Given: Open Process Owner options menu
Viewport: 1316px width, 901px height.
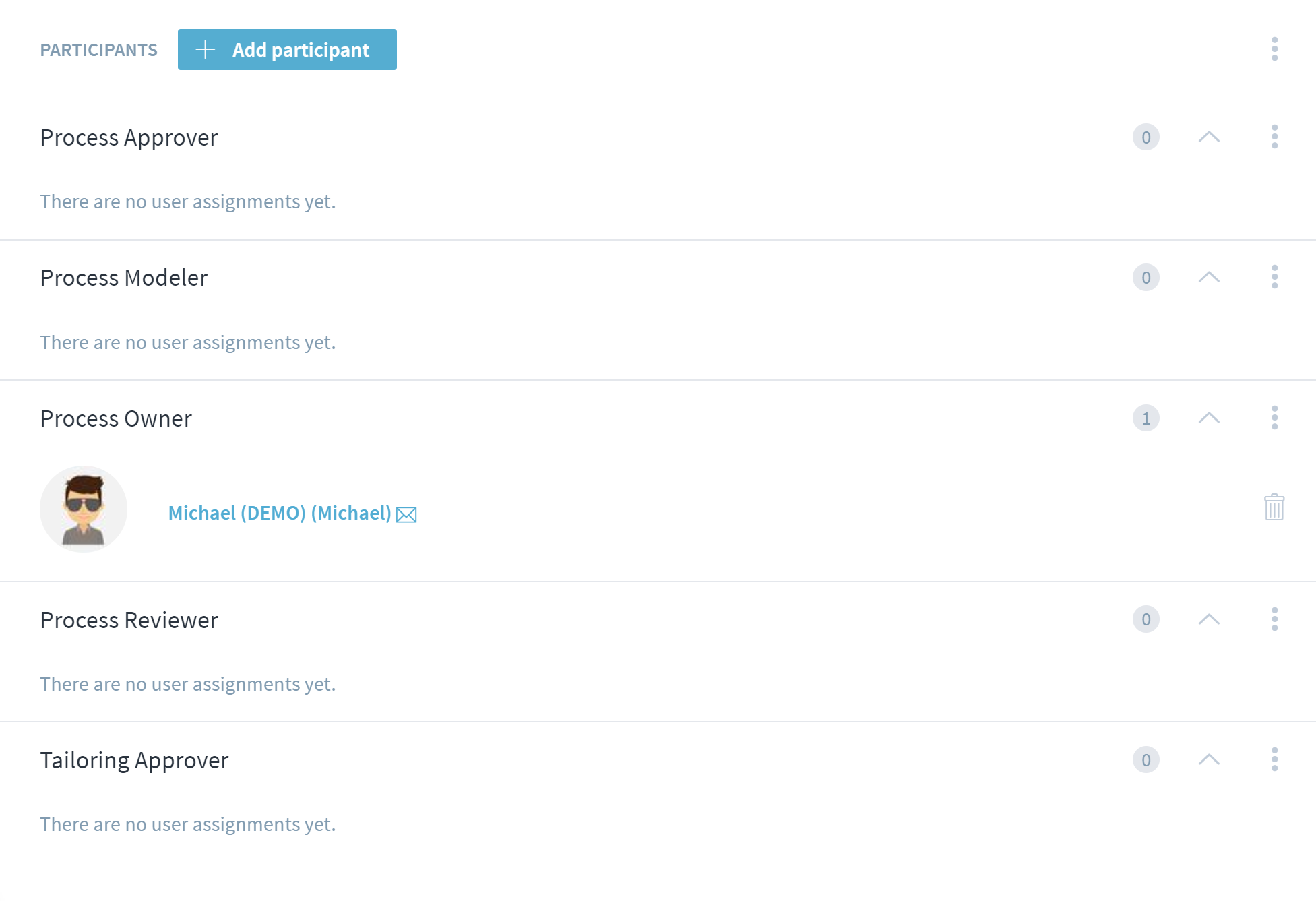Looking at the screenshot, I should pos(1274,418).
